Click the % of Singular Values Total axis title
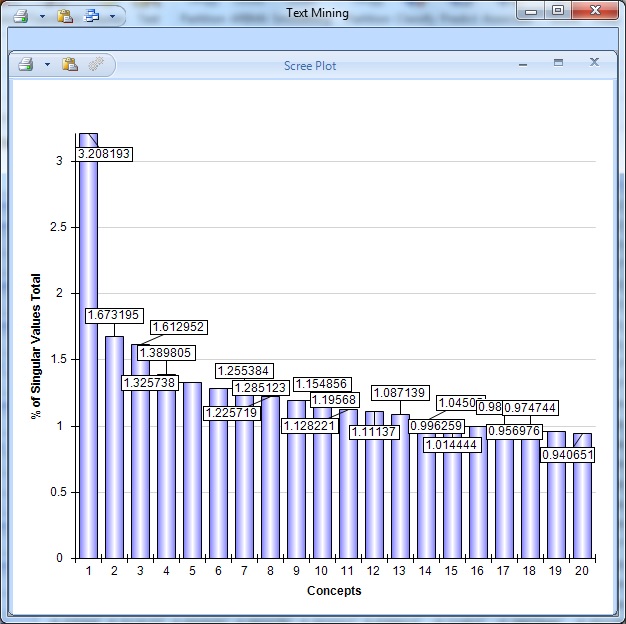Image resolution: width=626 pixels, height=624 pixels. [x=36, y=346]
